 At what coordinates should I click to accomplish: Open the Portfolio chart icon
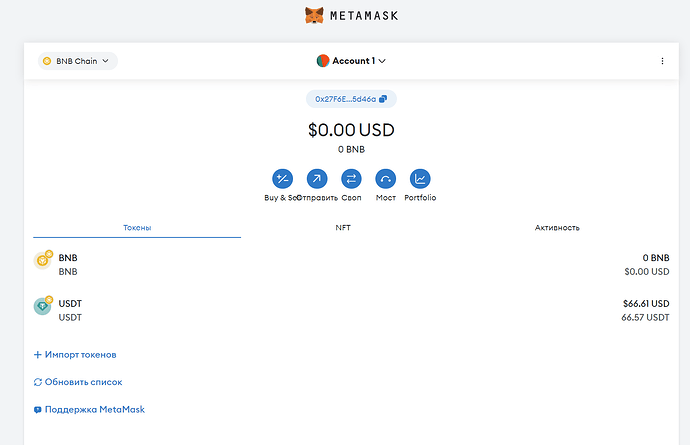point(420,179)
